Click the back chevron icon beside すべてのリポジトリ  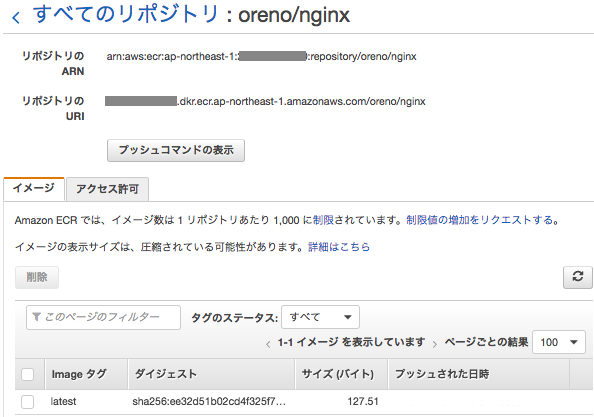[16, 17]
